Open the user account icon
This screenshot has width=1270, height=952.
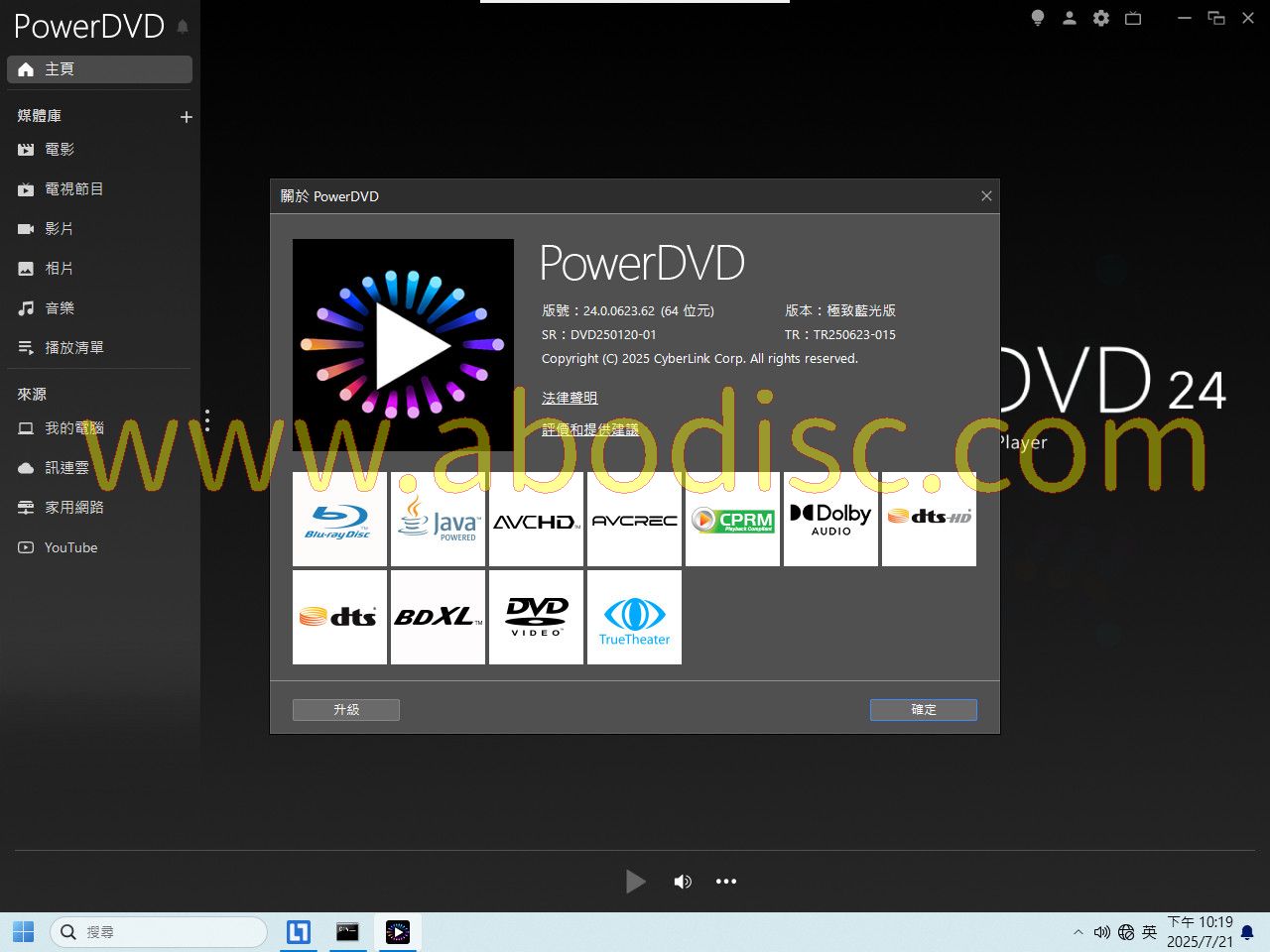point(1070,18)
